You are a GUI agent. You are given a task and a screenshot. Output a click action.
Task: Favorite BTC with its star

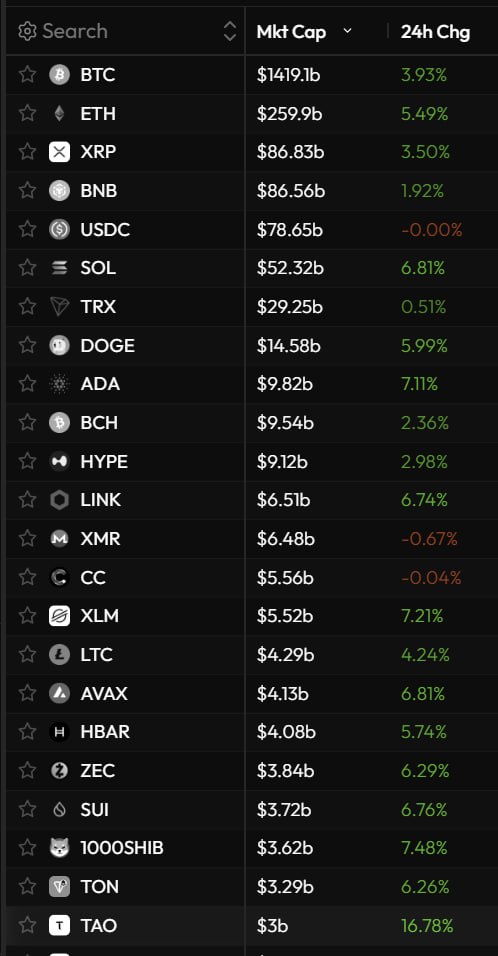tap(27, 74)
